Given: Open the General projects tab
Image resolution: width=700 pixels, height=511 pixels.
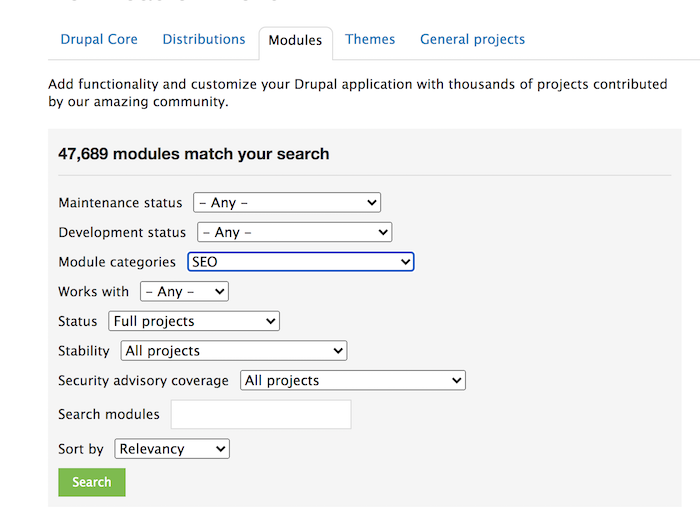Looking at the screenshot, I should coord(472,39).
